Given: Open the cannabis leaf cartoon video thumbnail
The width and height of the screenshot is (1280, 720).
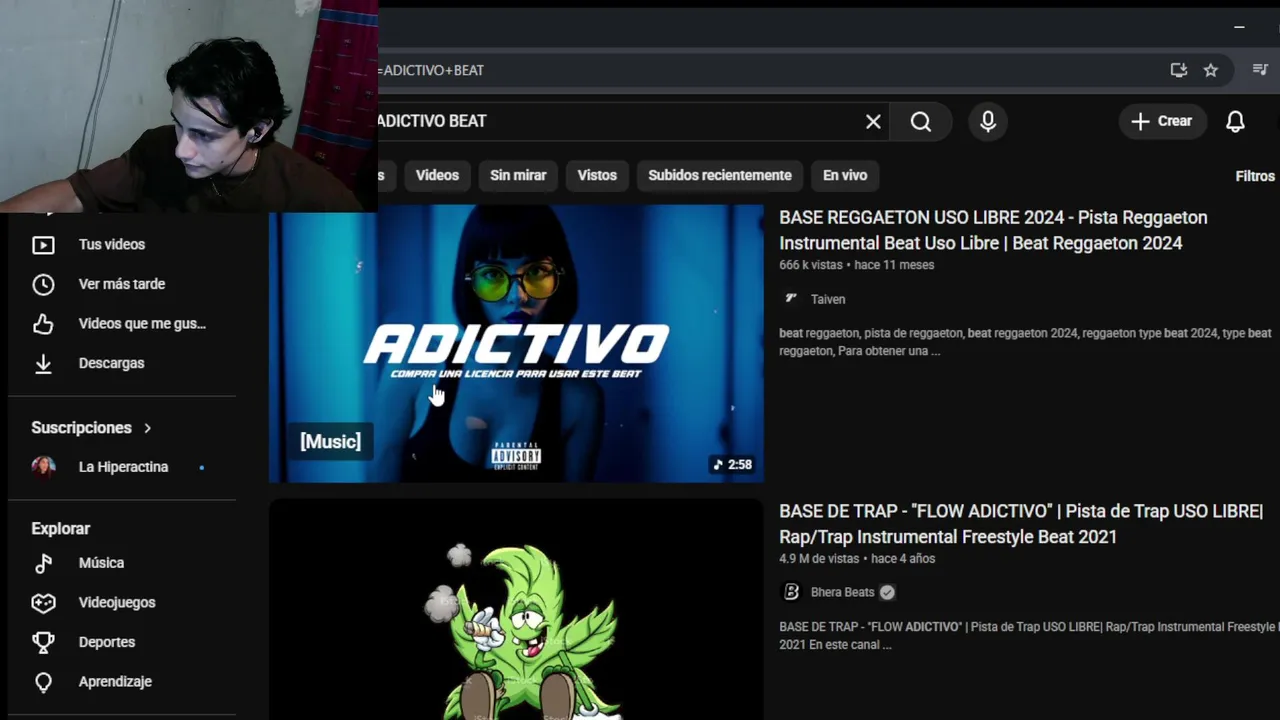Looking at the screenshot, I should (516, 610).
